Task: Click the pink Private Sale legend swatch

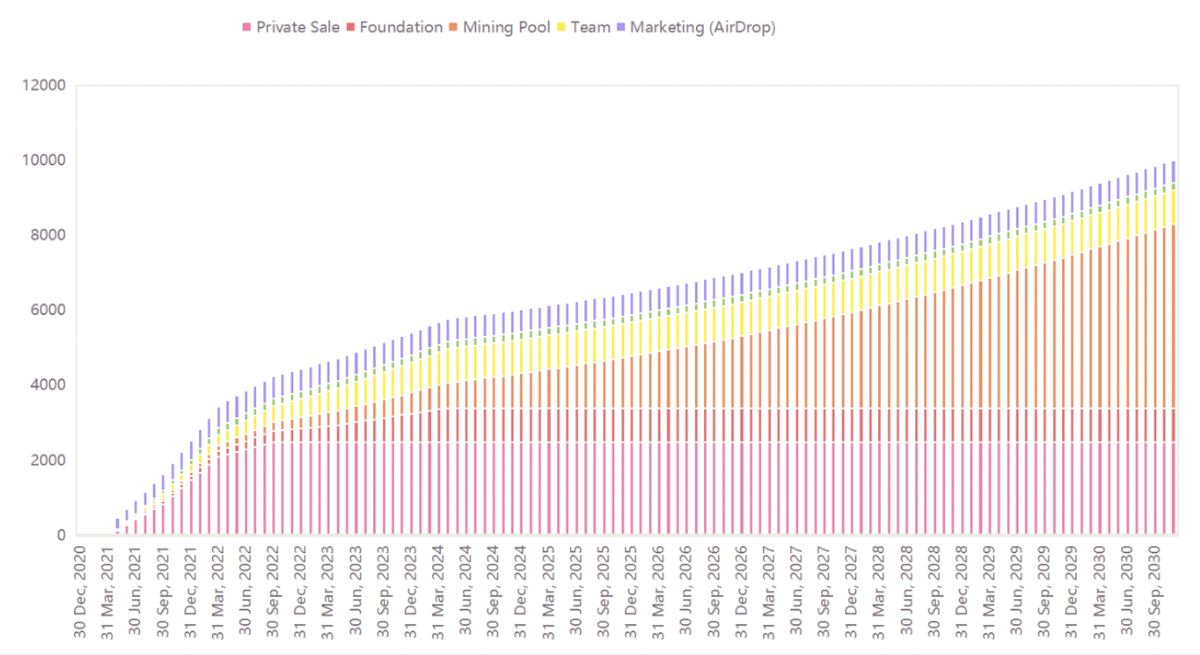Action: coord(246,28)
